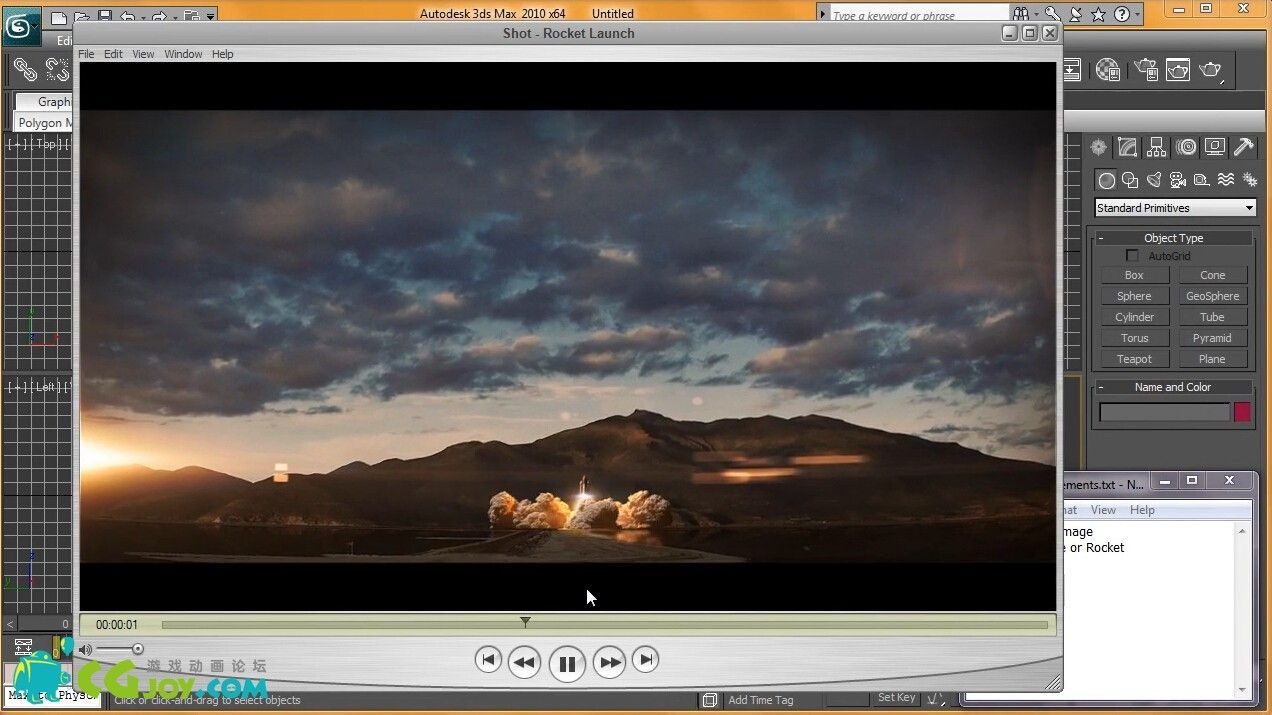Viewport: 1272px width, 715px height.
Task: Click the object name input field
Action: coord(1164,412)
